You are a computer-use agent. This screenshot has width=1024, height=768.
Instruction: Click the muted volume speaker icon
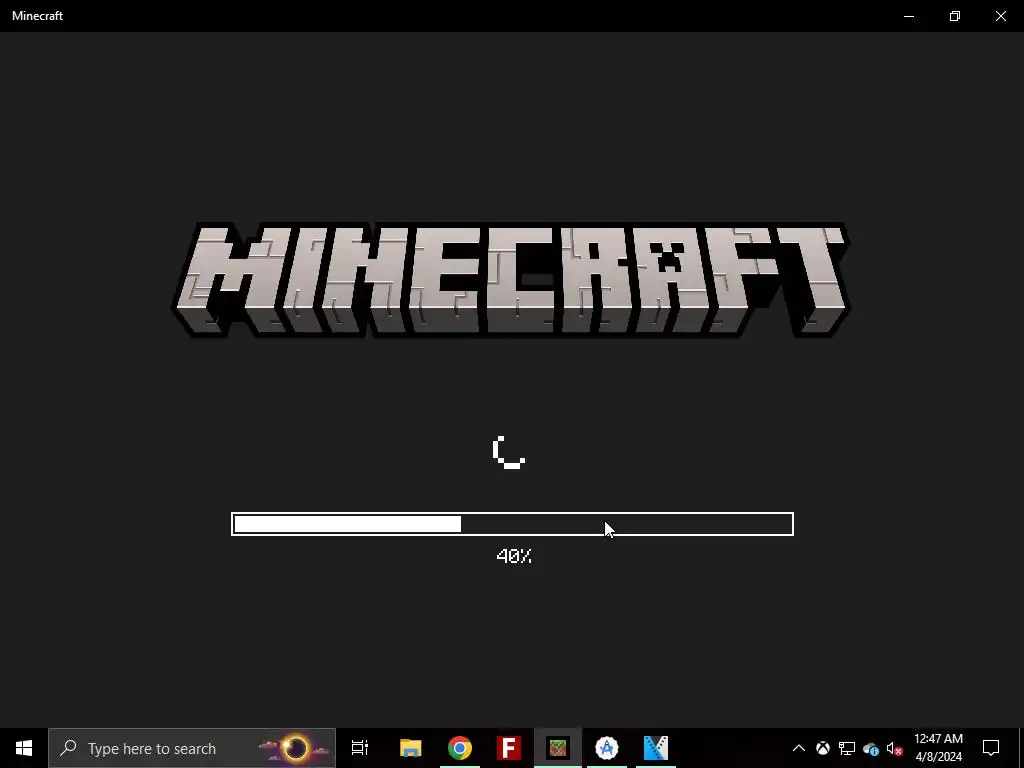(895, 748)
